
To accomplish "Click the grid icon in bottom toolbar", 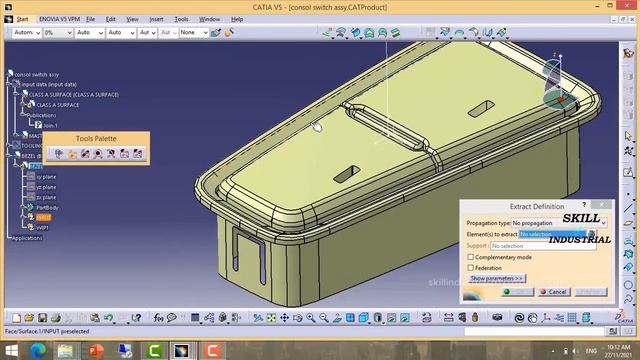I will tap(572, 318).
